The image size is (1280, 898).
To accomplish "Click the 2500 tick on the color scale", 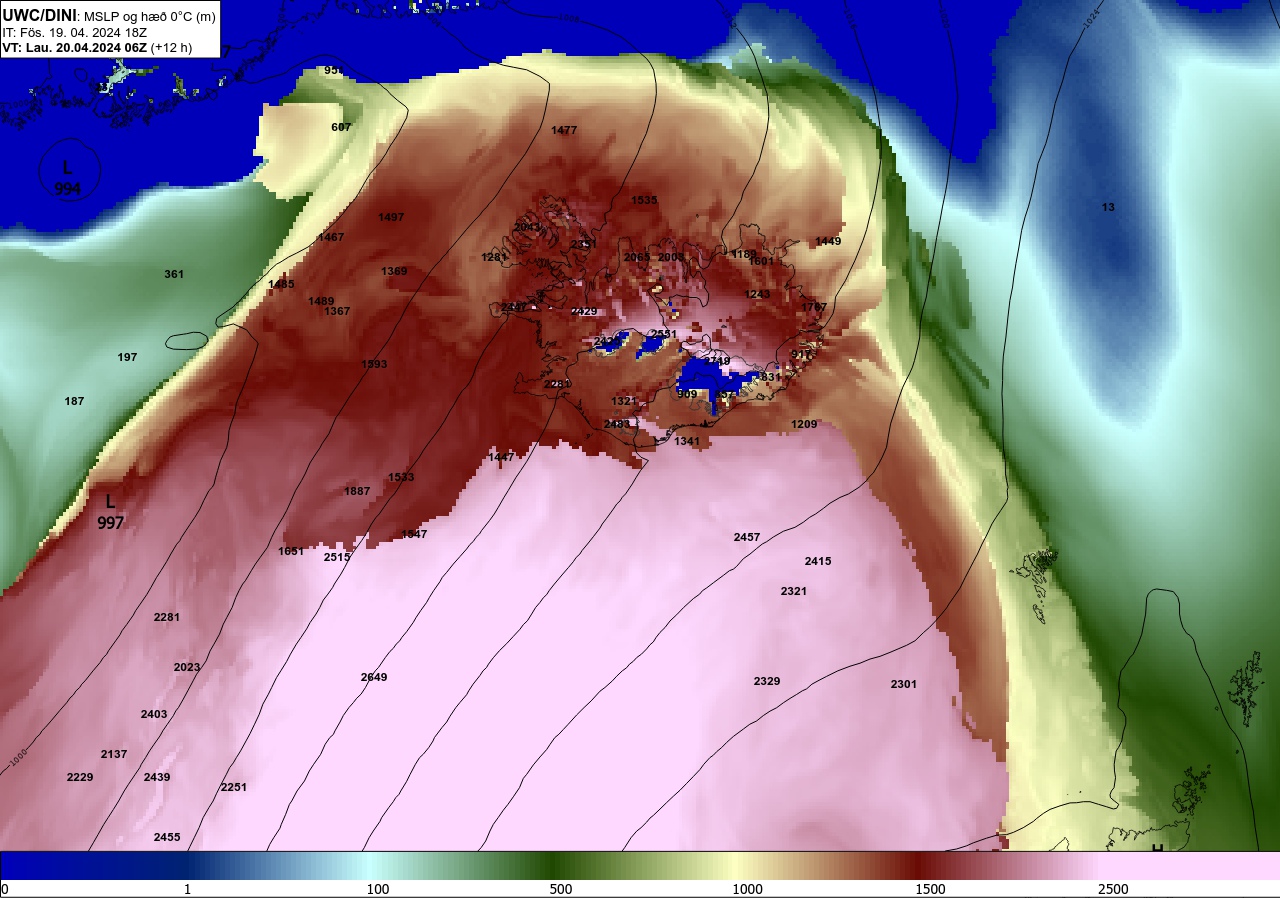I will point(1112,889).
